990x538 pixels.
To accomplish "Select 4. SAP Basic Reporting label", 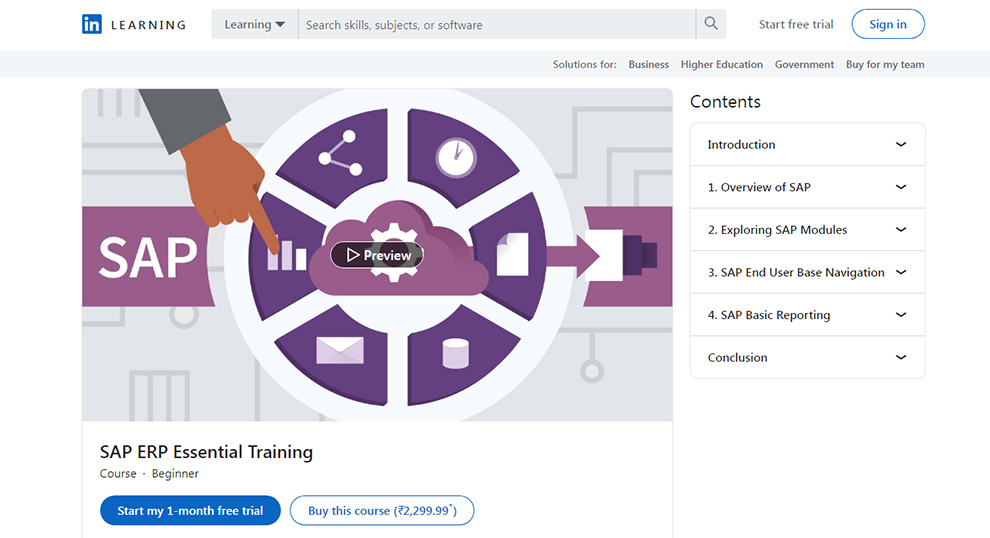I will click(768, 314).
